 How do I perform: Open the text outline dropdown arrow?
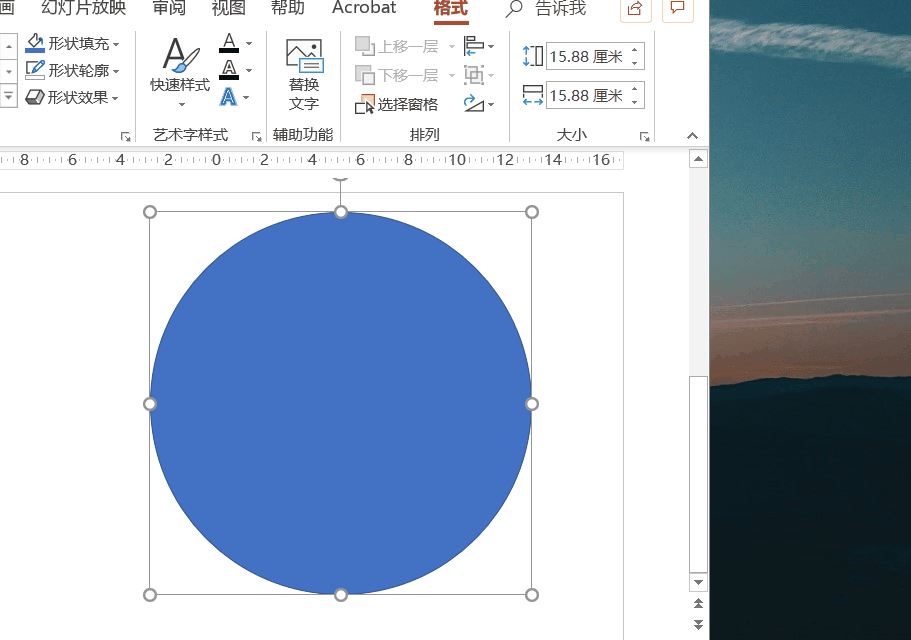[249, 70]
